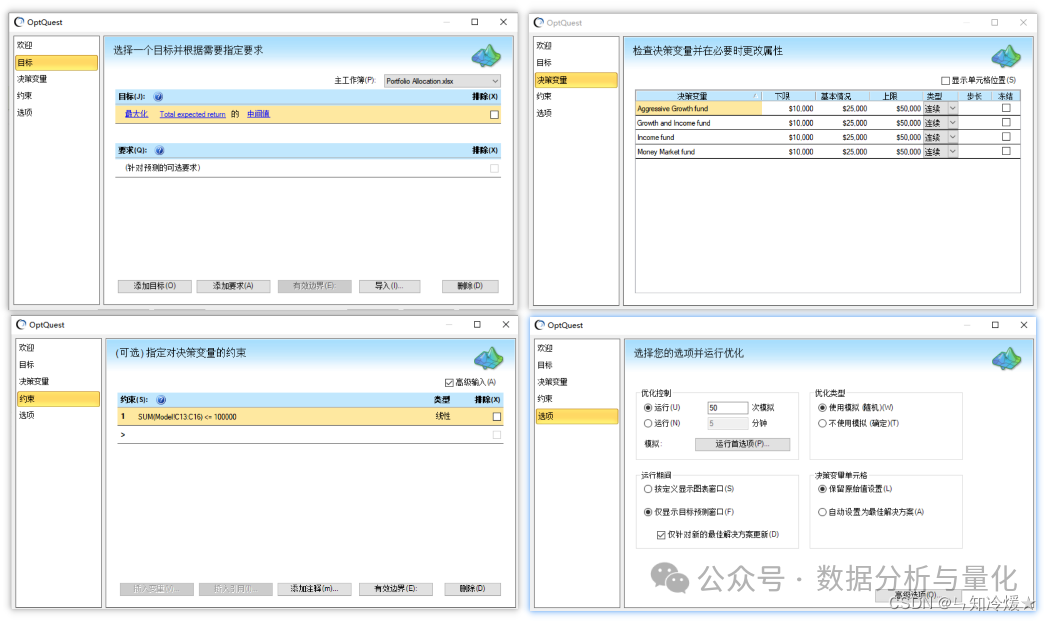Click 运行首选项(P)... button
This screenshot has width=1051, height=621.
pyautogui.click(x=743, y=444)
